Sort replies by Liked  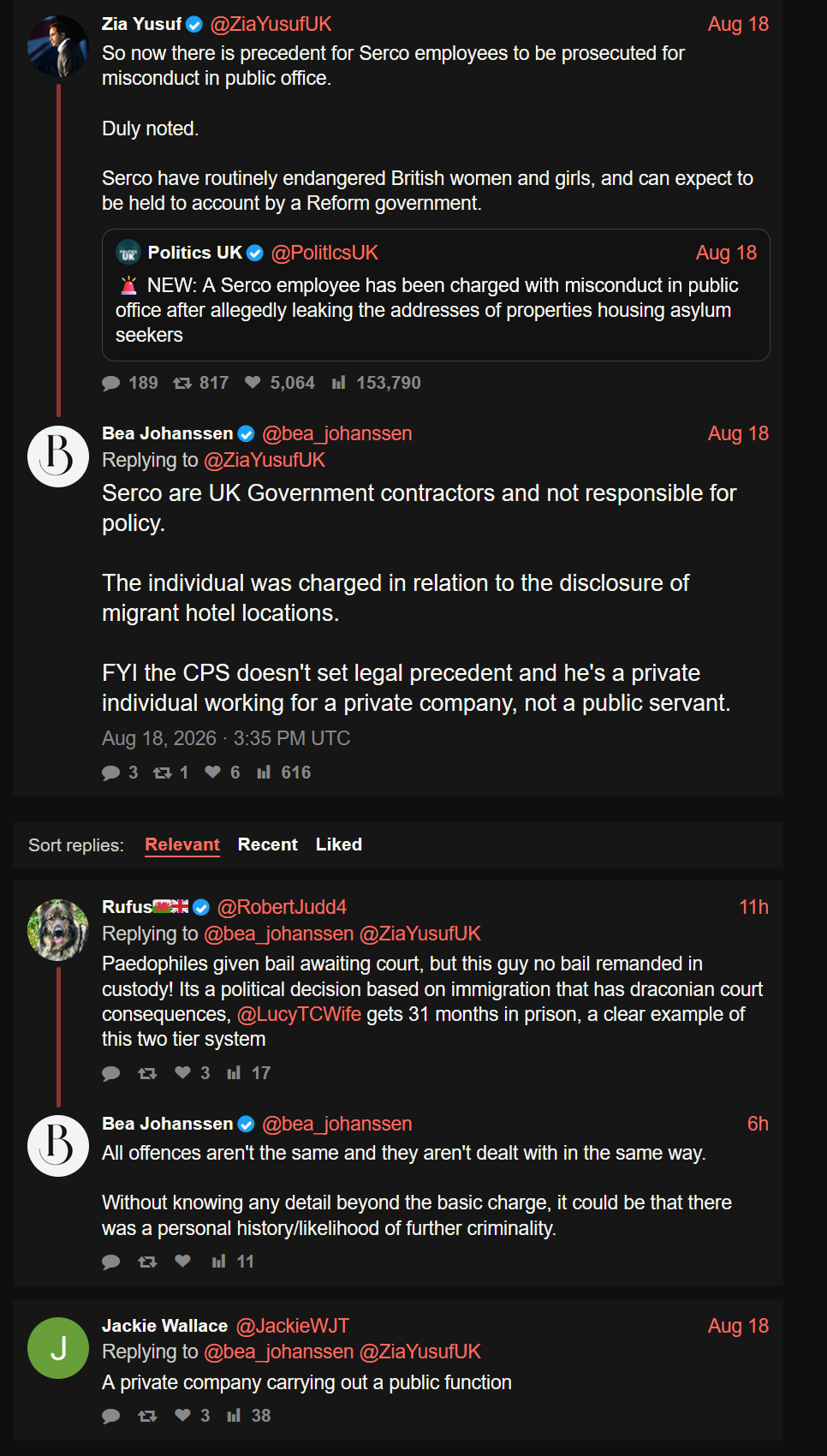(x=339, y=844)
